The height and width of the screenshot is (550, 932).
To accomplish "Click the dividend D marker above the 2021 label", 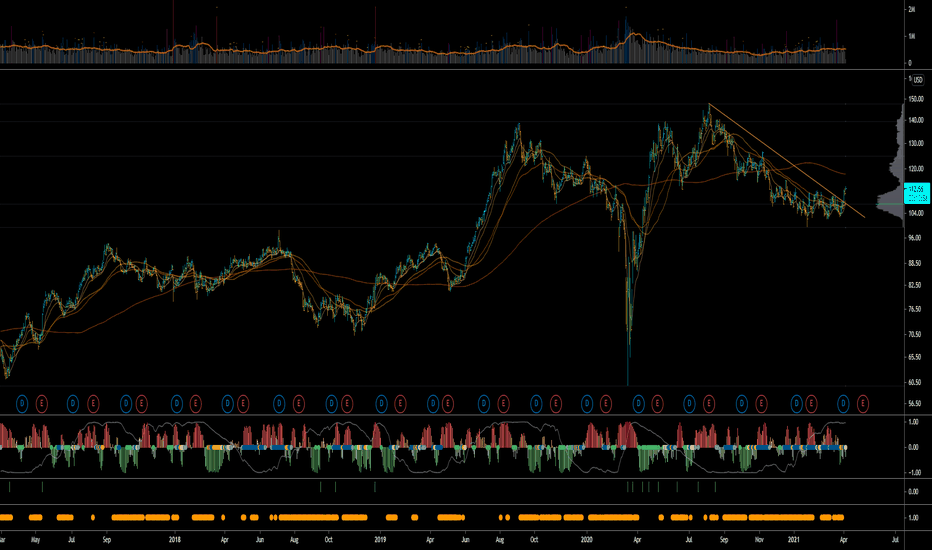I will tap(796, 404).
